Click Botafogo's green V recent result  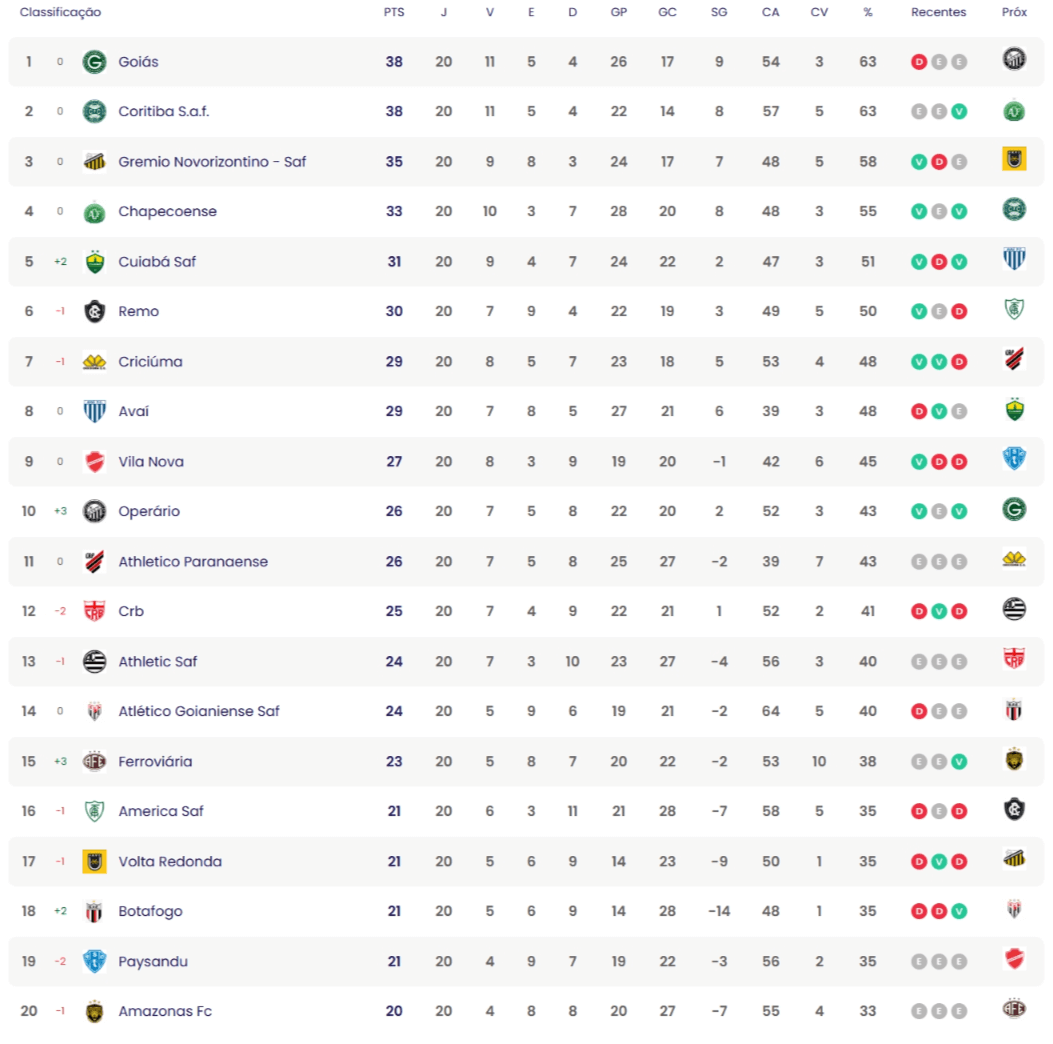point(959,911)
